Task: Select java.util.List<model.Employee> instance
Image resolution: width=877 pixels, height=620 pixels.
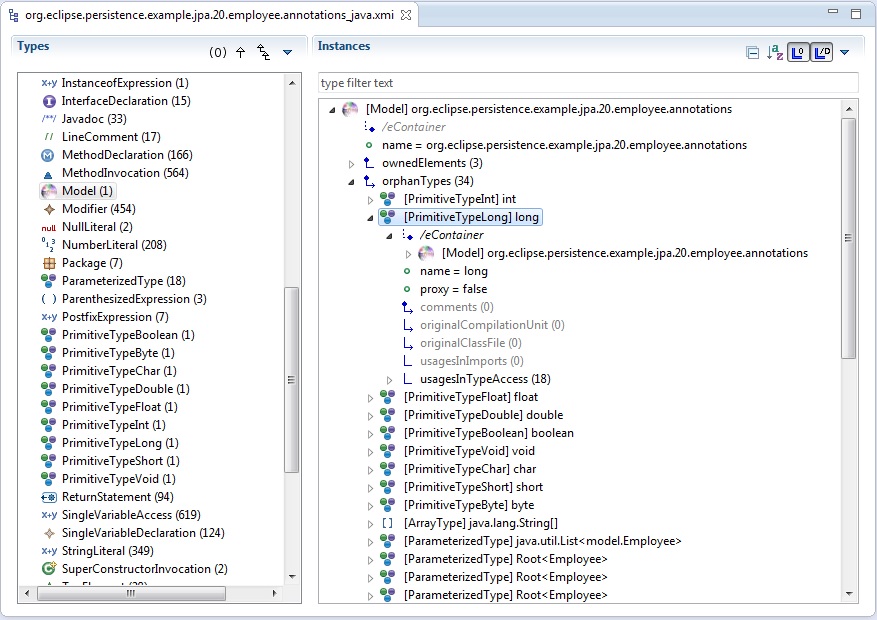Action: (543, 541)
